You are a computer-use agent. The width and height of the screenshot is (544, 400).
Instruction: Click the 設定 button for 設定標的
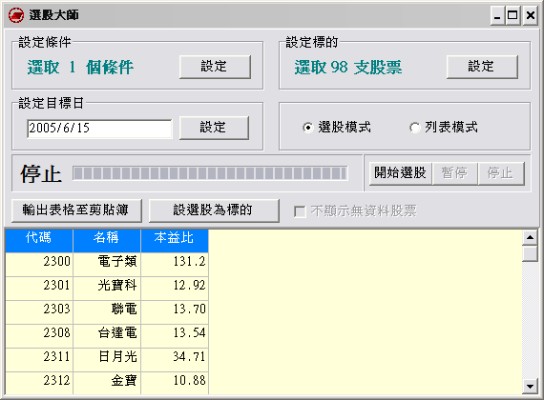coord(482,66)
